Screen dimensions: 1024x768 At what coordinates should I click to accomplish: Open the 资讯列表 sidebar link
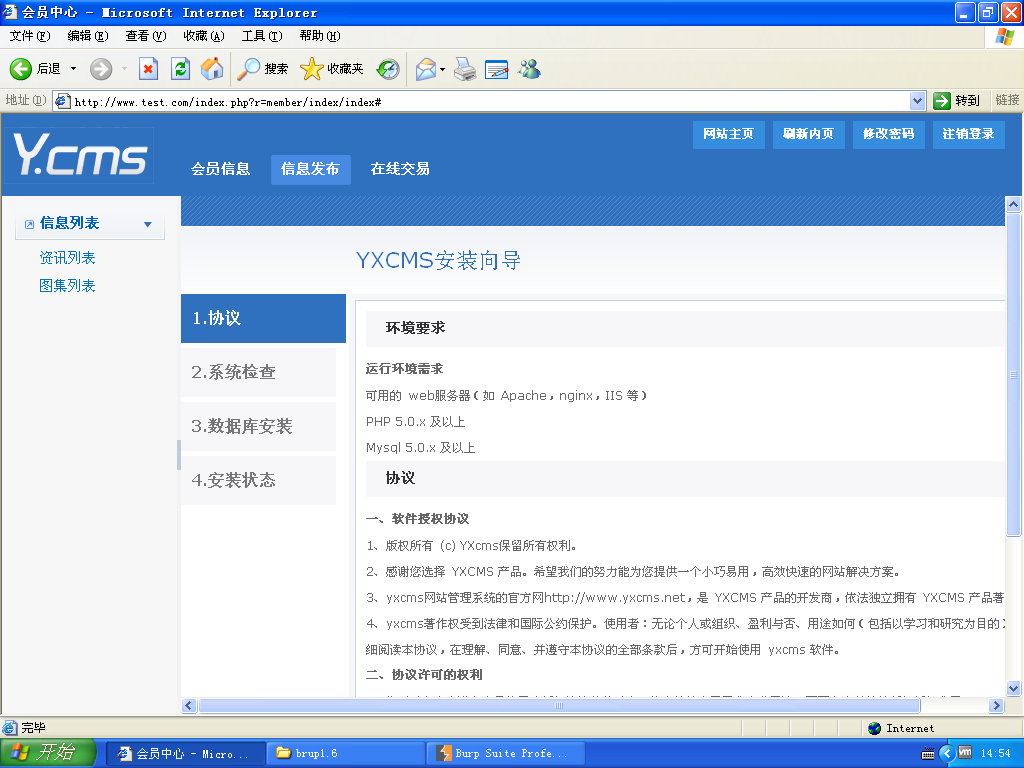67,258
